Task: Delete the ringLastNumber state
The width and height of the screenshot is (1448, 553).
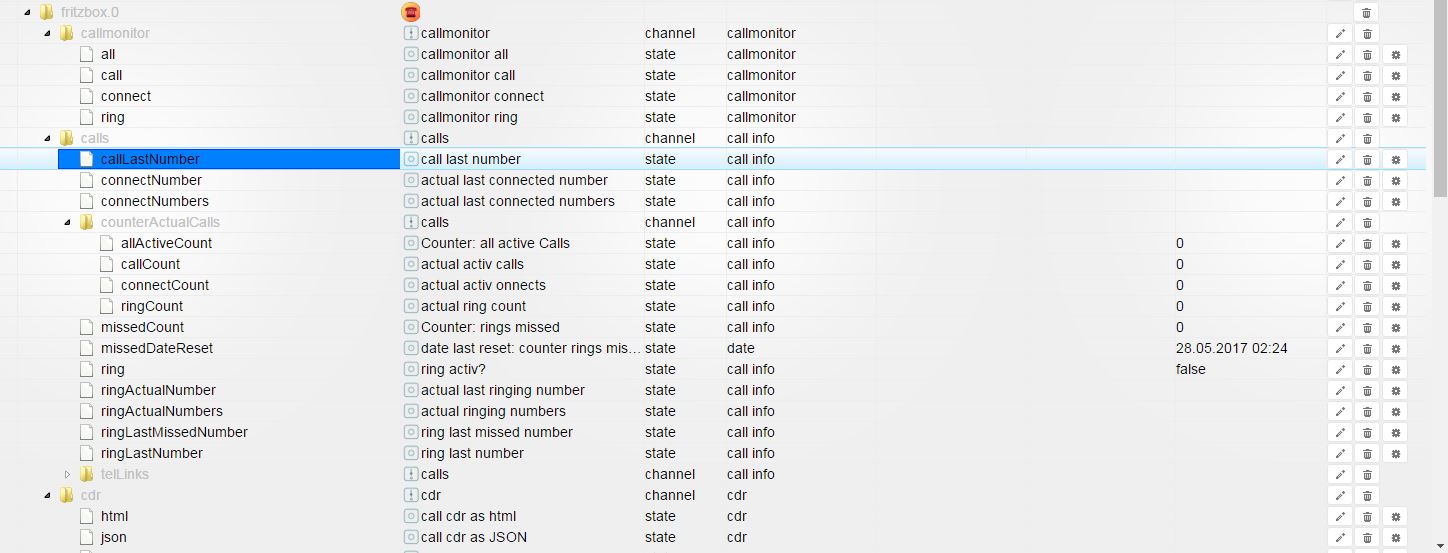Action: [x=1366, y=453]
